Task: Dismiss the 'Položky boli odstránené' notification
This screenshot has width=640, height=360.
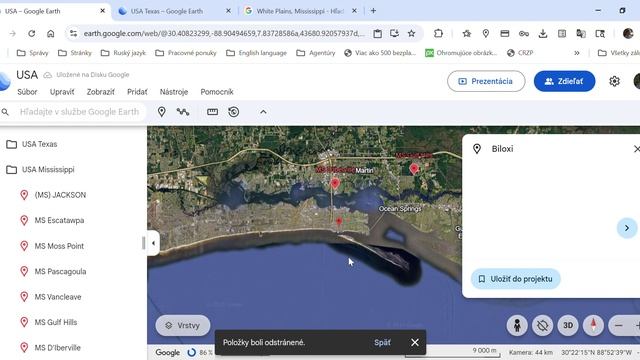Action: (415, 342)
